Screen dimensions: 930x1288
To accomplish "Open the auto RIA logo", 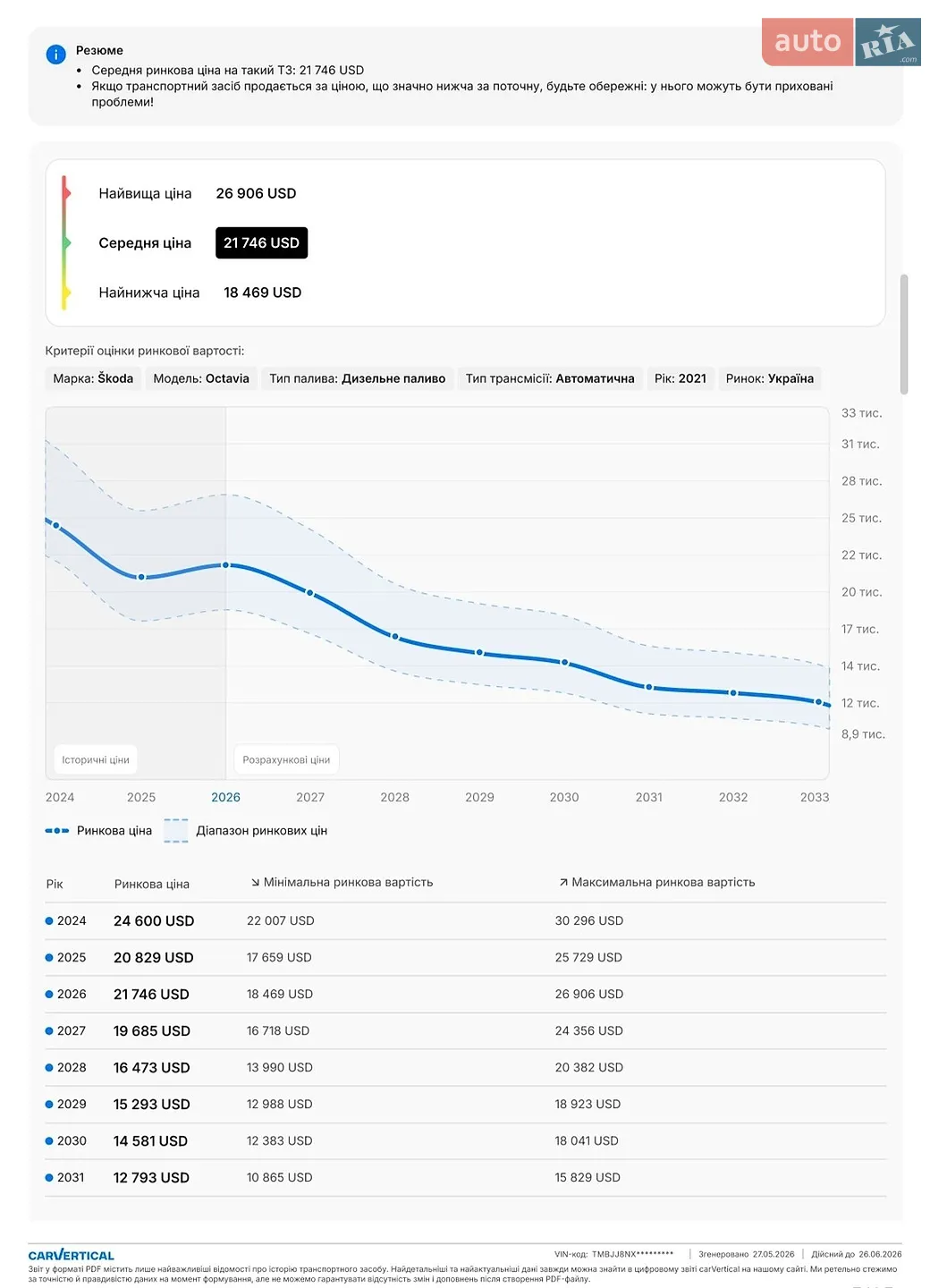I will pyautogui.click(x=841, y=42).
